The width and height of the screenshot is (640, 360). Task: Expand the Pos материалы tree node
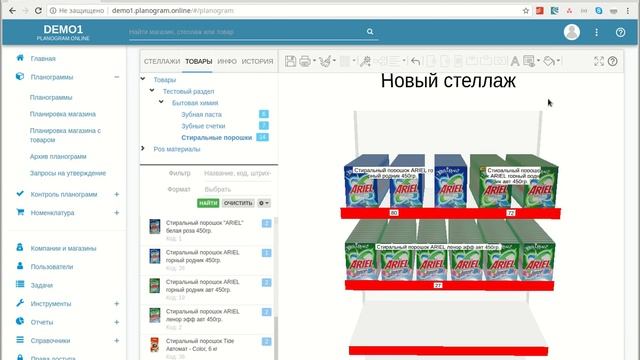click(143, 148)
